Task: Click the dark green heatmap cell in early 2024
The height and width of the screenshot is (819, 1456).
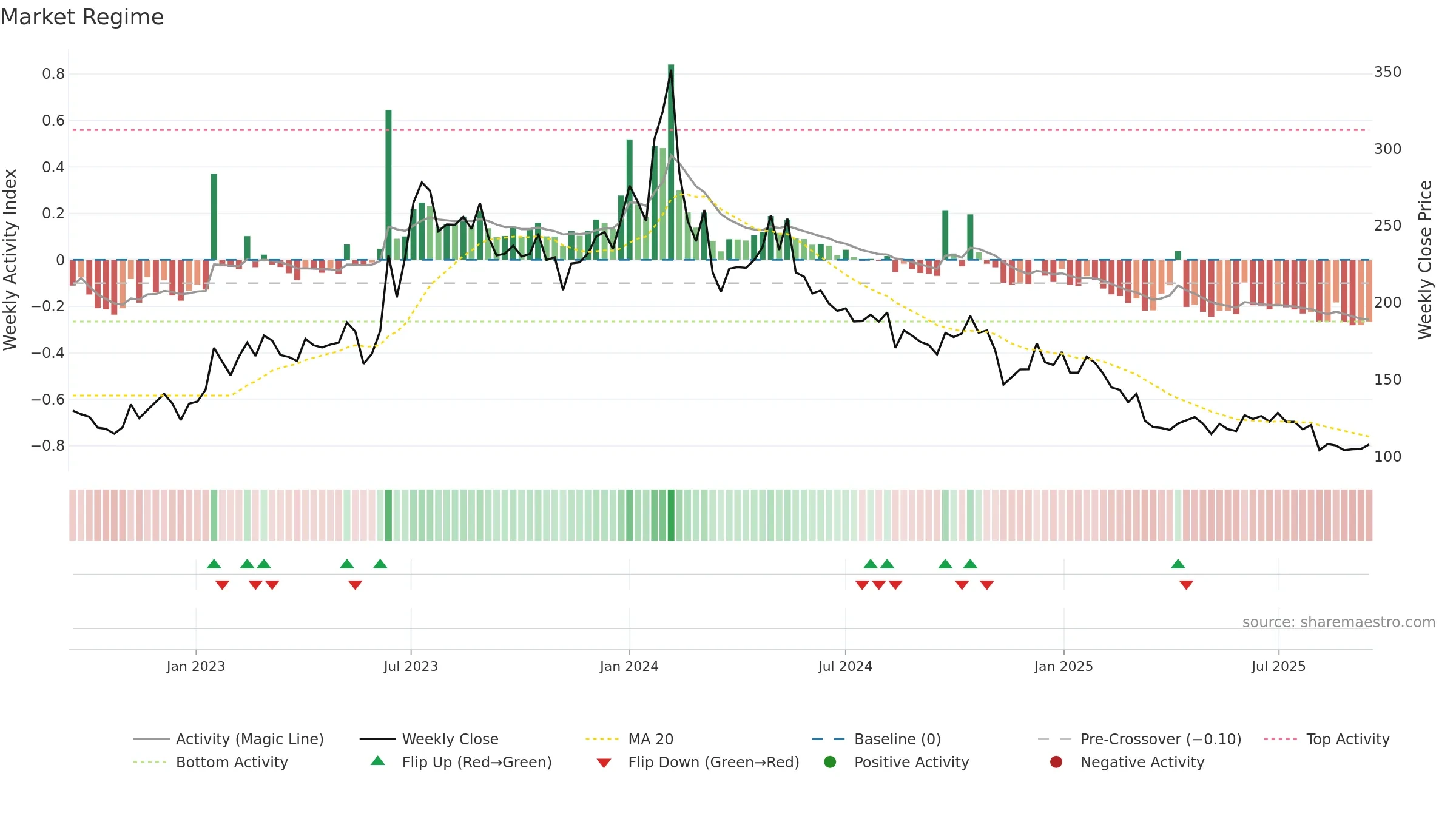Action: tap(671, 515)
